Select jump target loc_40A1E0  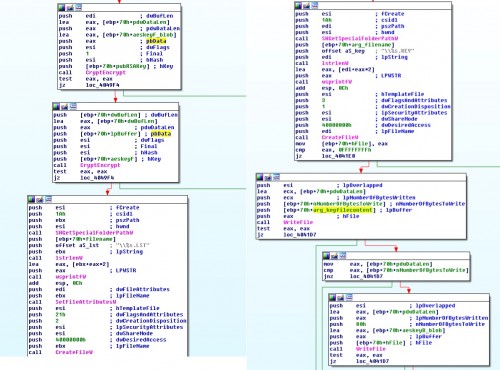point(338,156)
